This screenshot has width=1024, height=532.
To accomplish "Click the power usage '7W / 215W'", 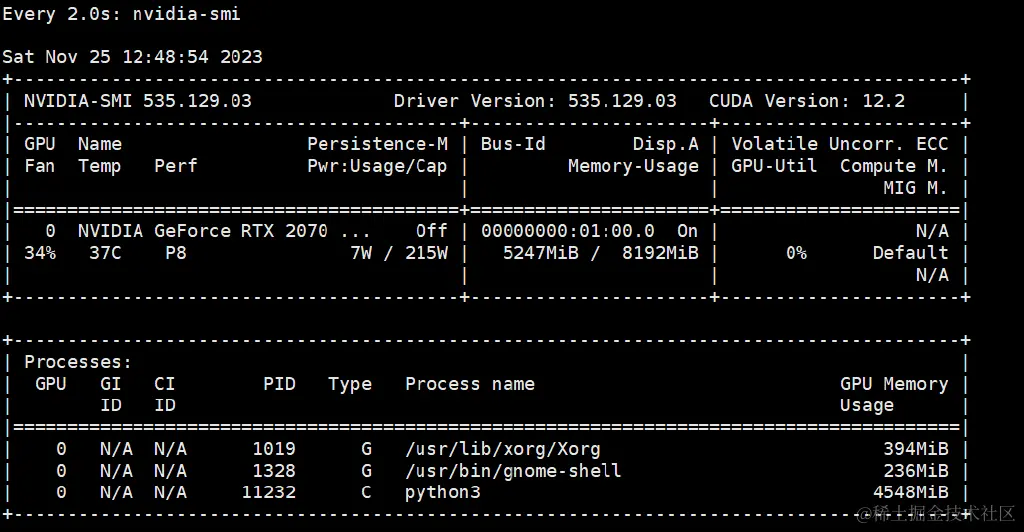I will (x=399, y=253).
